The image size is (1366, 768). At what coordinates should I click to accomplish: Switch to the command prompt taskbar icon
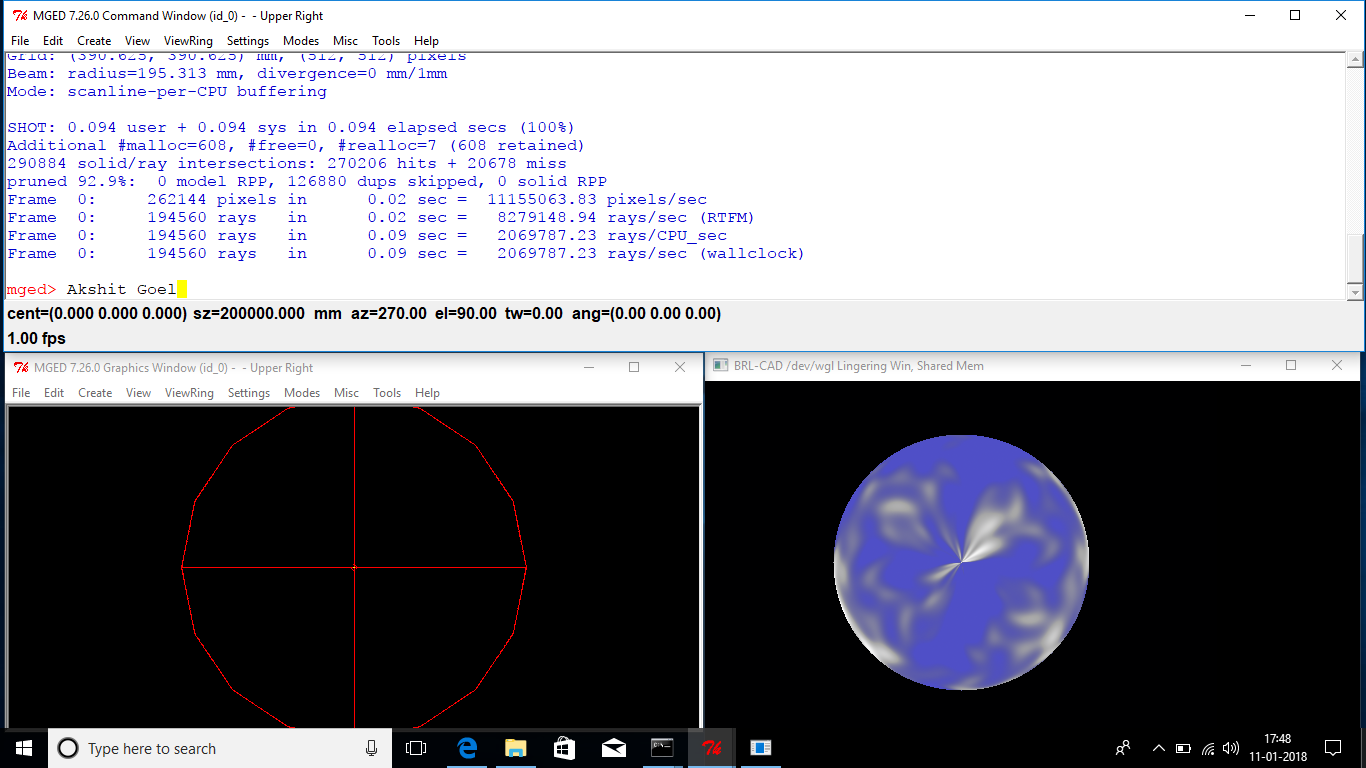click(662, 748)
